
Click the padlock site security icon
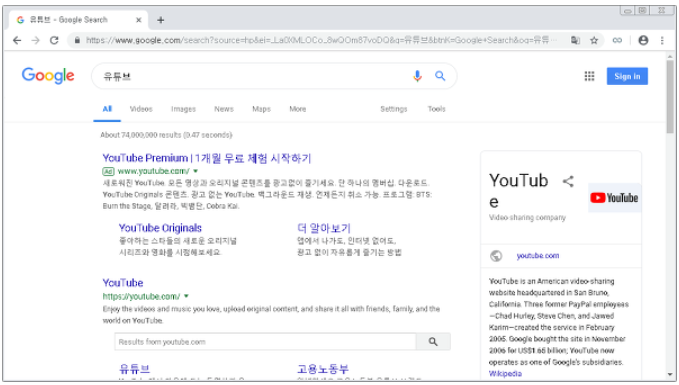click(77, 40)
